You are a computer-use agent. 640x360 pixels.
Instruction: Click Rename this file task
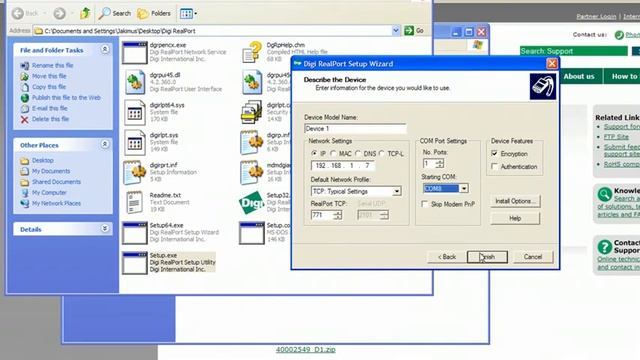[53, 65]
